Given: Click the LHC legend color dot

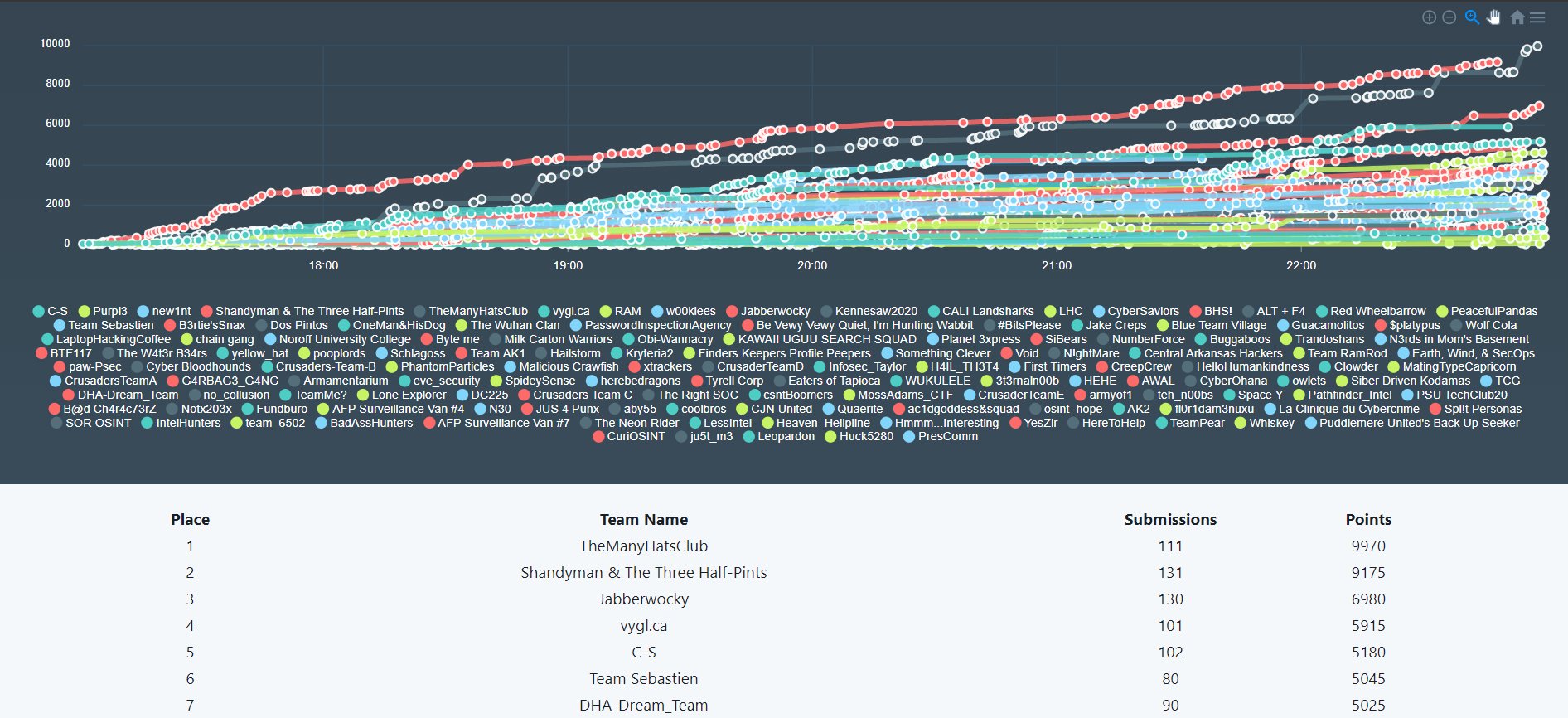Looking at the screenshot, I should [1050, 311].
